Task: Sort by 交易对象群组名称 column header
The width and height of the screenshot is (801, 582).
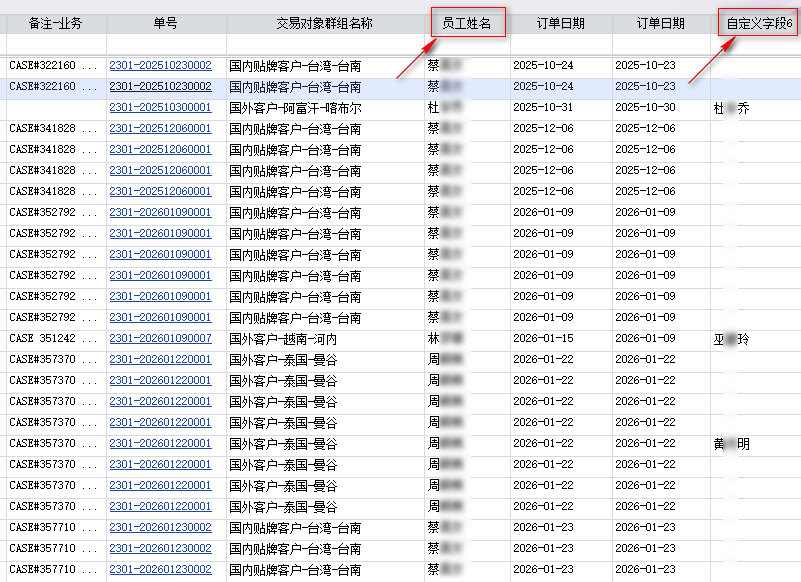Action: point(325,24)
